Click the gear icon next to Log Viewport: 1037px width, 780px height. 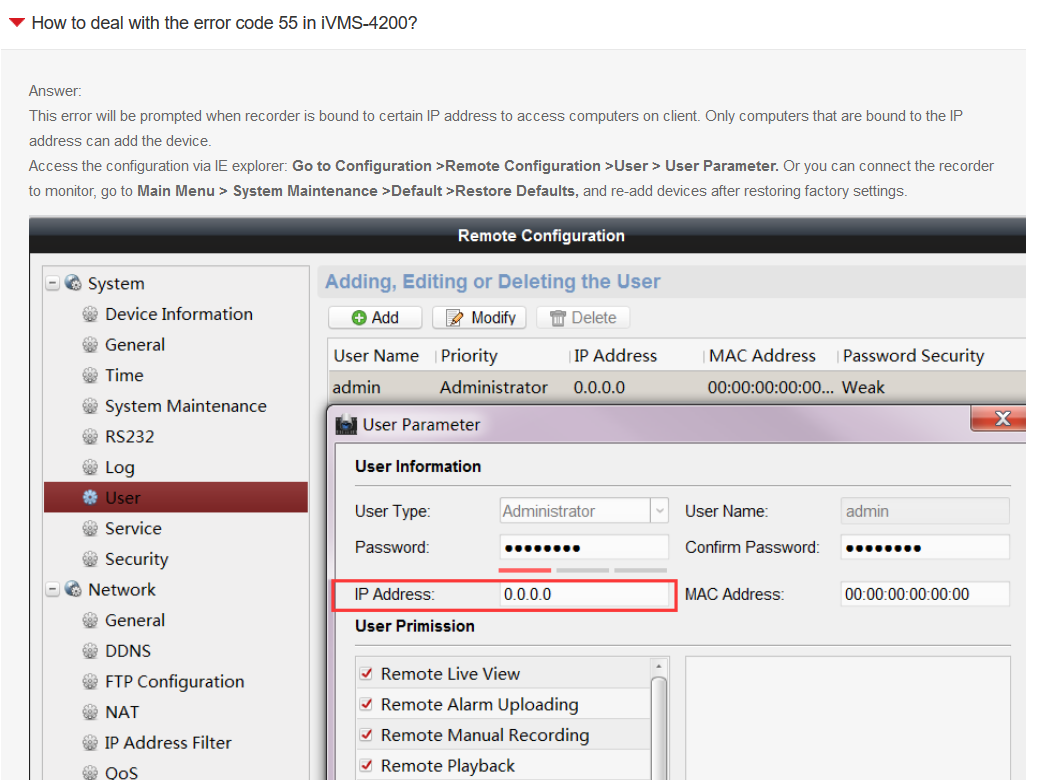pyautogui.click(x=89, y=468)
